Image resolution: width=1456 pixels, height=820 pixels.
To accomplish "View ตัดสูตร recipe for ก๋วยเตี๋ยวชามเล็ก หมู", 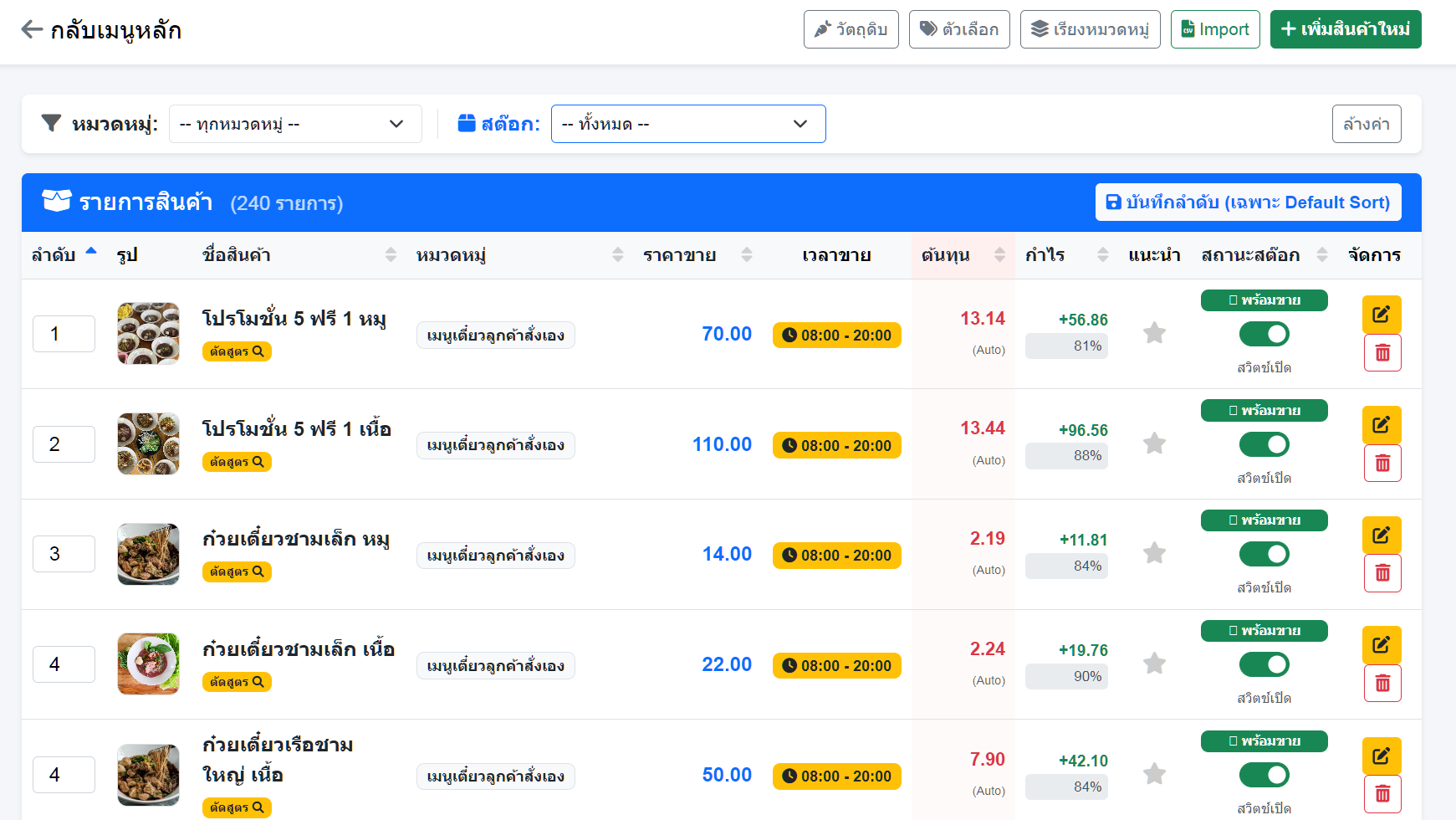I will pyautogui.click(x=237, y=571).
